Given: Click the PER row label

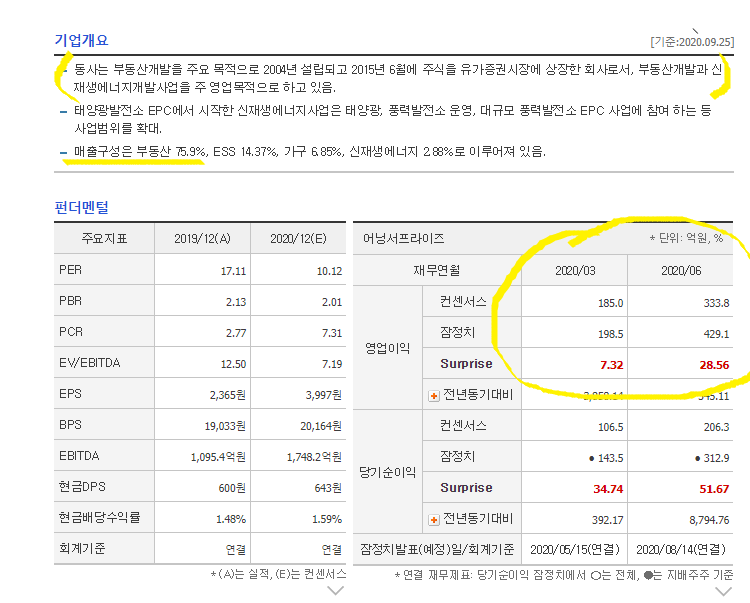Looking at the screenshot, I should coord(70,270).
